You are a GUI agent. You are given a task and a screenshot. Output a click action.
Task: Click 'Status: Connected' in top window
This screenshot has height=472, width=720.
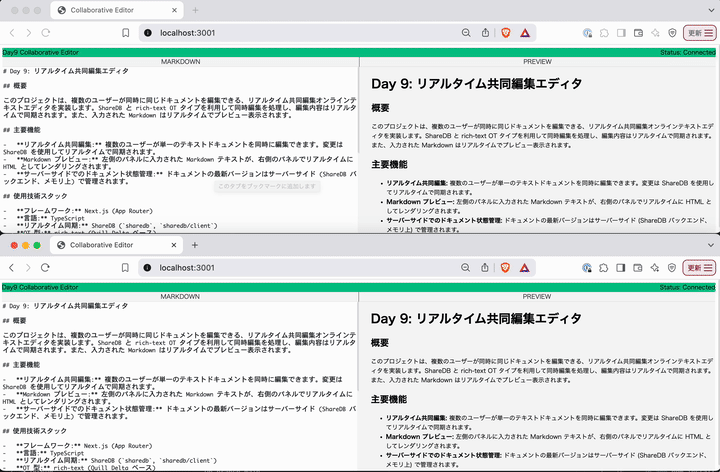687,52
